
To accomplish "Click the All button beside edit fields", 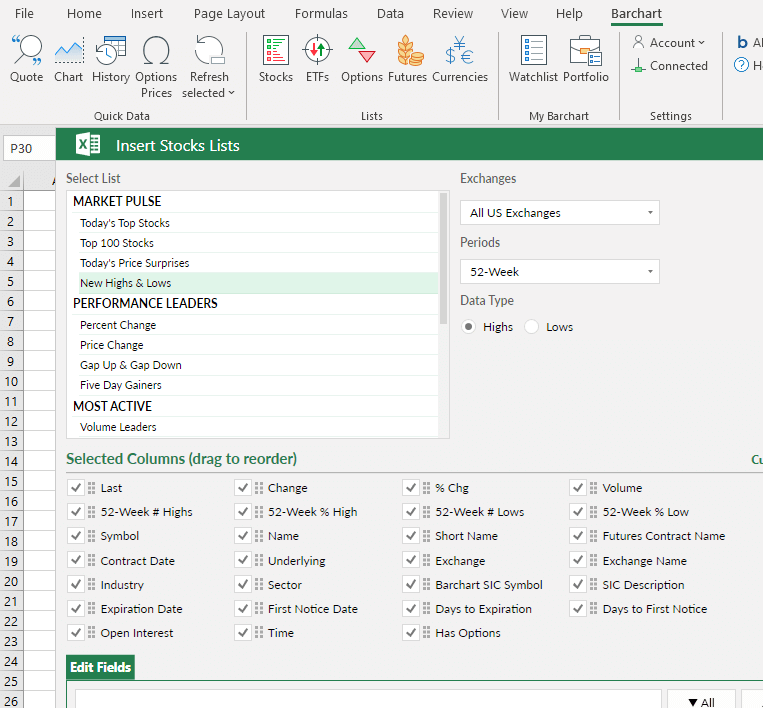I will [x=701, y=701].
